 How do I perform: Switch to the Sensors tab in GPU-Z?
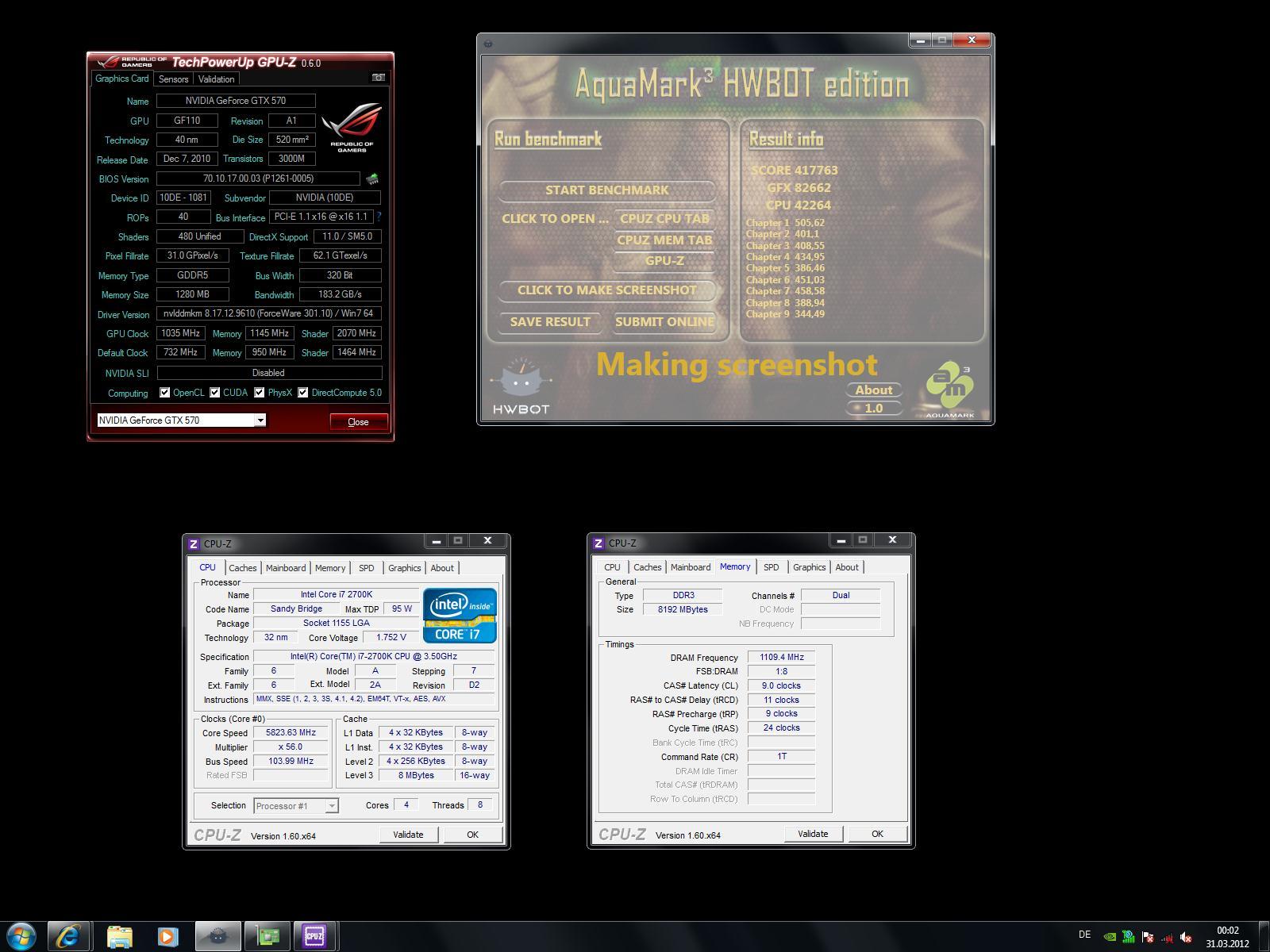click(173, 79)
